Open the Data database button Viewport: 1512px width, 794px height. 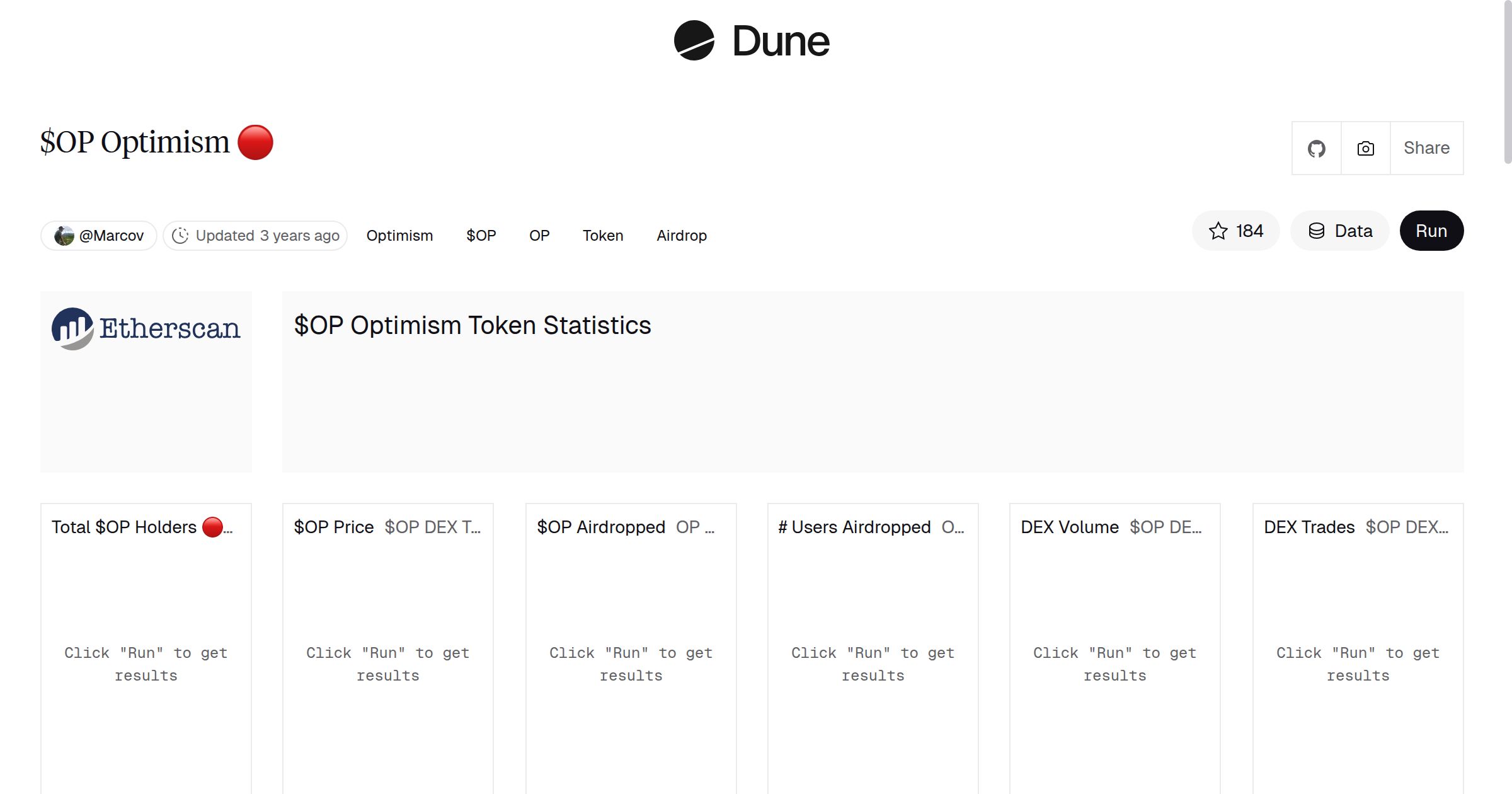[1340, 231]
